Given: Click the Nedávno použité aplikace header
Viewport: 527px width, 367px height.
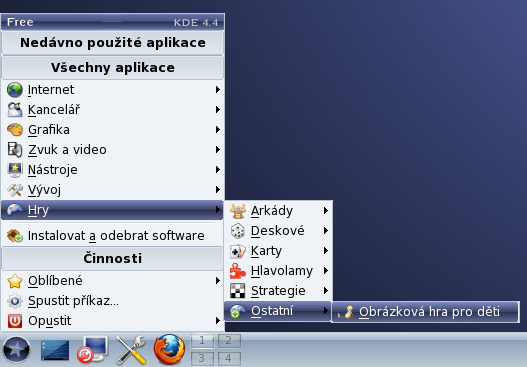Looking at the screenshot, I should pyautogui.click(x=113, y=43).
